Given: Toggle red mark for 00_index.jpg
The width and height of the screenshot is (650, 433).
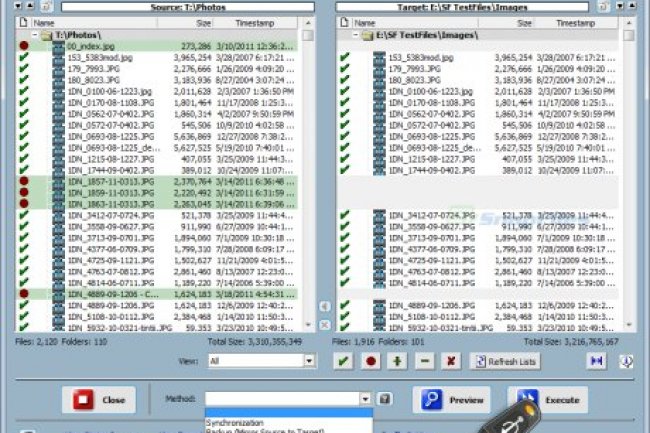Looking at the screenshot, I should click(24, 47).
